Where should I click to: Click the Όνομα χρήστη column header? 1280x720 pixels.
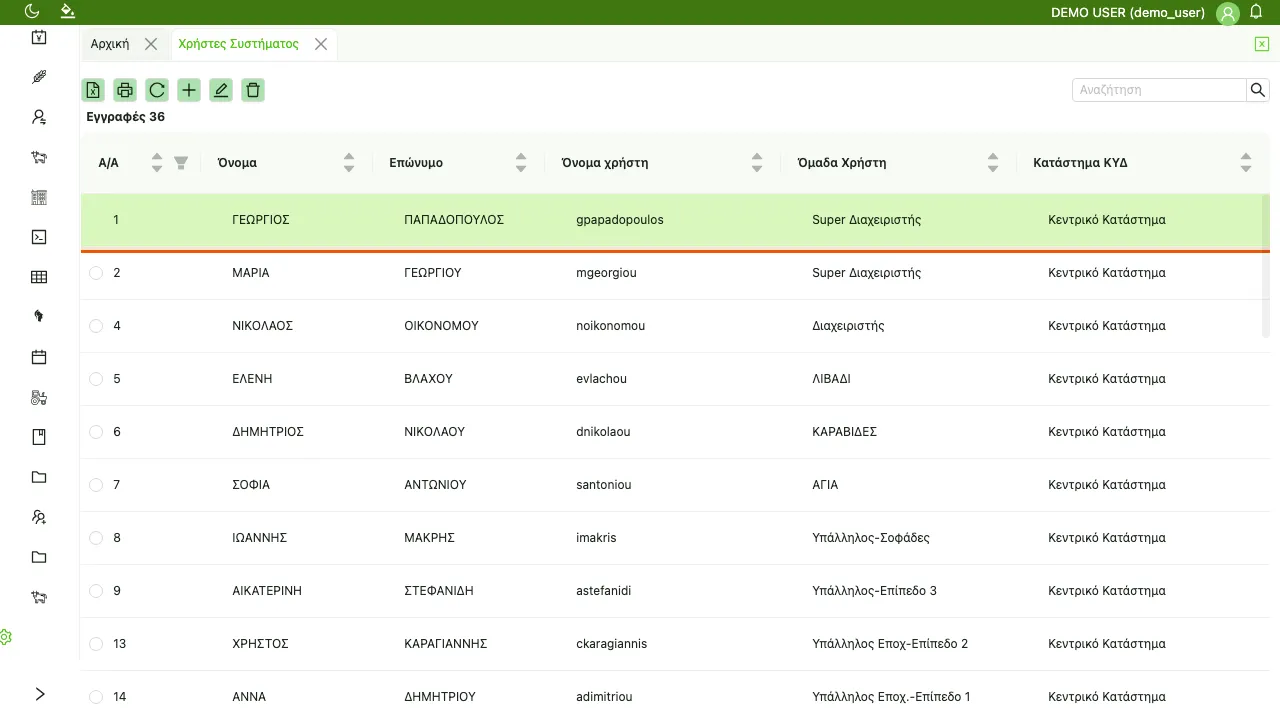pos(605,163)
